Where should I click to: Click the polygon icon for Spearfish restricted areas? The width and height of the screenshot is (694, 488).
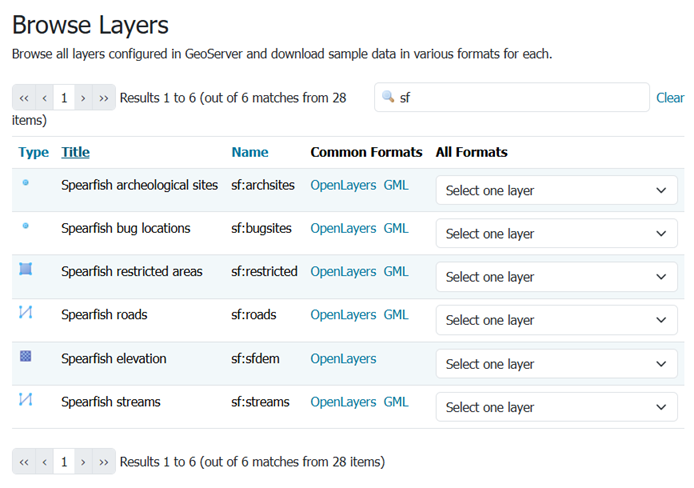coord(25,270)
